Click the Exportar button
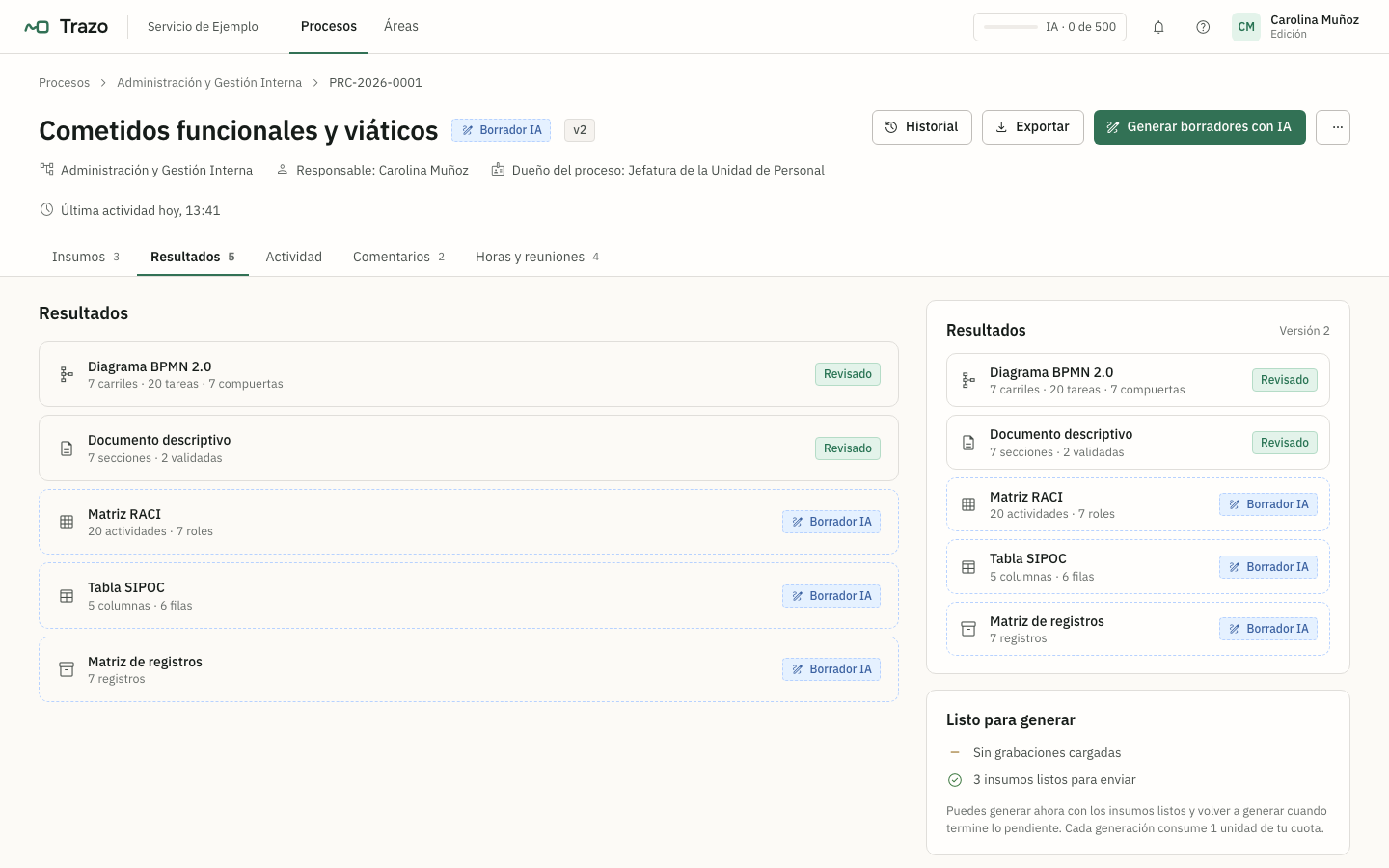The image size is (1389, 868). (x=1032, y=127)
